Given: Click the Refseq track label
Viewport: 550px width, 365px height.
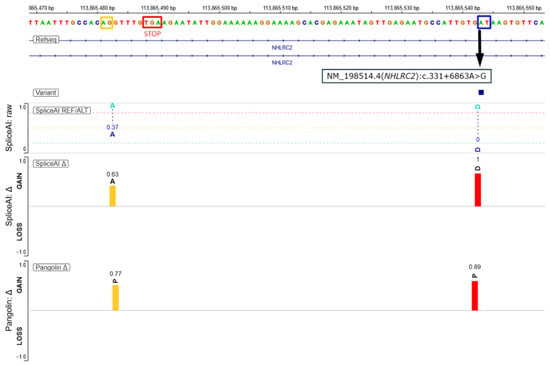Looking at the screenshot, I should coord(46,40).
